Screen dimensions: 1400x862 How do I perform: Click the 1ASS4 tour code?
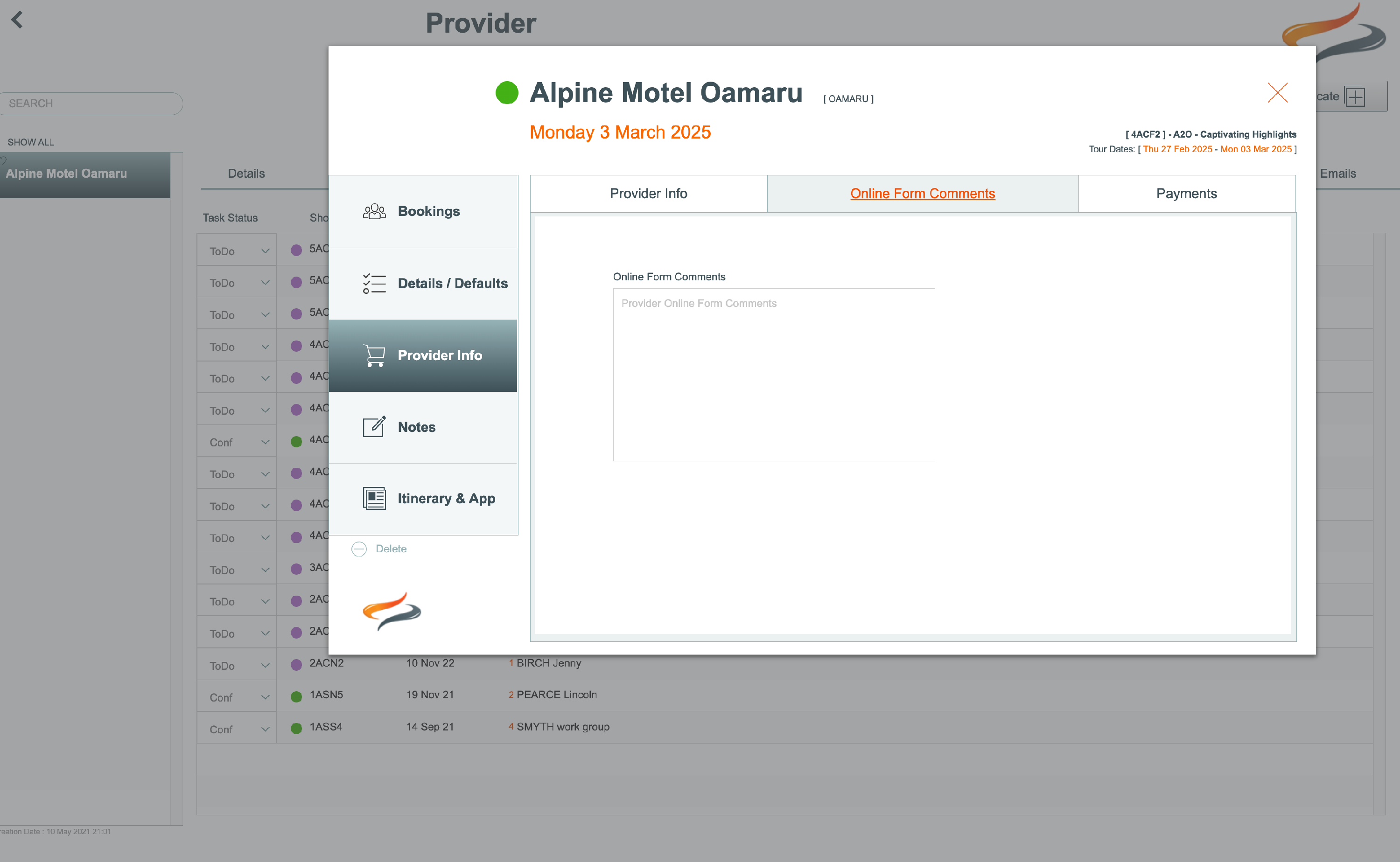326,727
